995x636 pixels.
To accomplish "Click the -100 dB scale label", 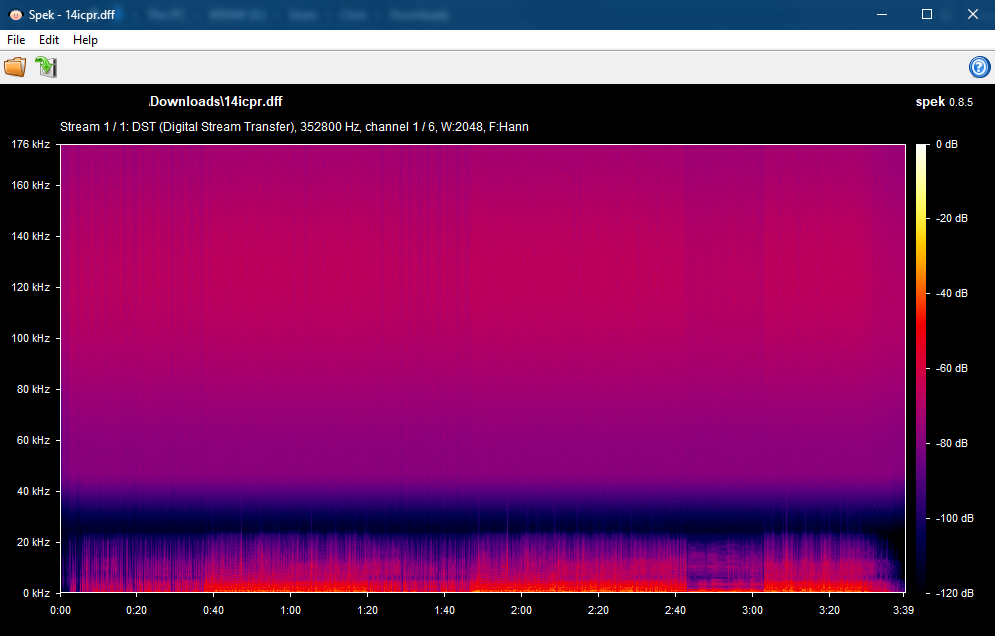I will [x=954, y=518].
